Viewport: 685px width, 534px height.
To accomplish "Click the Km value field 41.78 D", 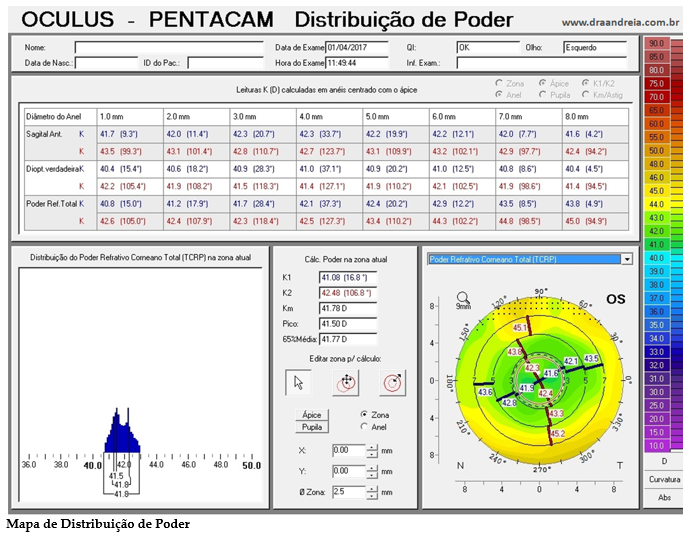I will click(348, 308).
